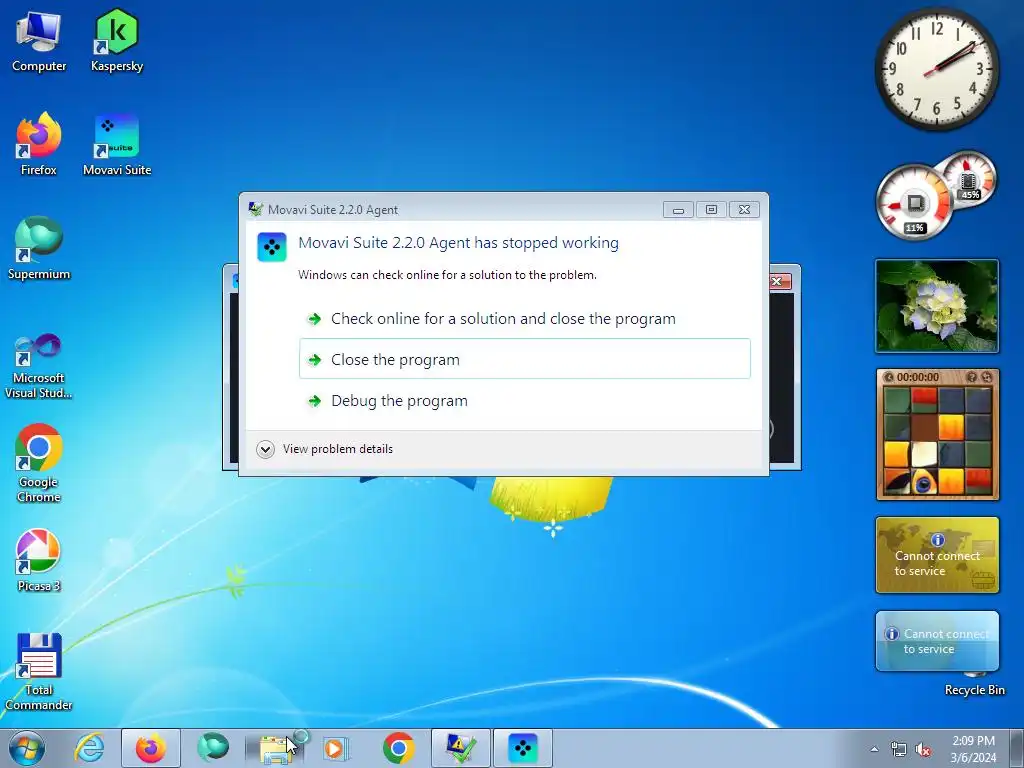Show hidden system tray icons
This screenshot has width=1024, height=768.
pos(874,749)
